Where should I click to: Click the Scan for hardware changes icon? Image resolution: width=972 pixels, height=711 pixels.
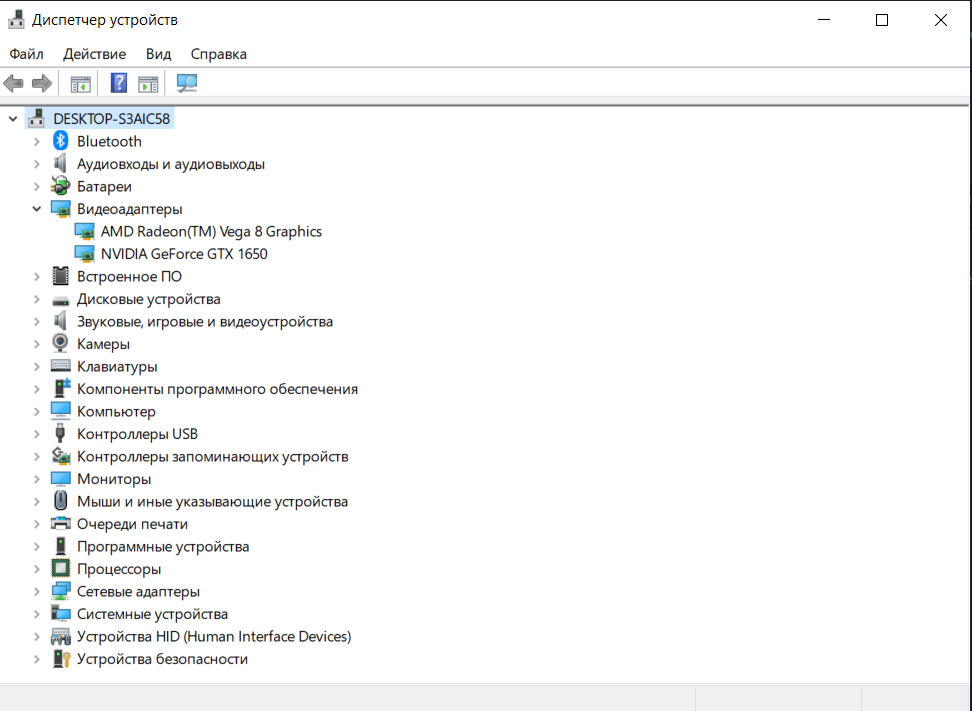click(x=187, y=83)
